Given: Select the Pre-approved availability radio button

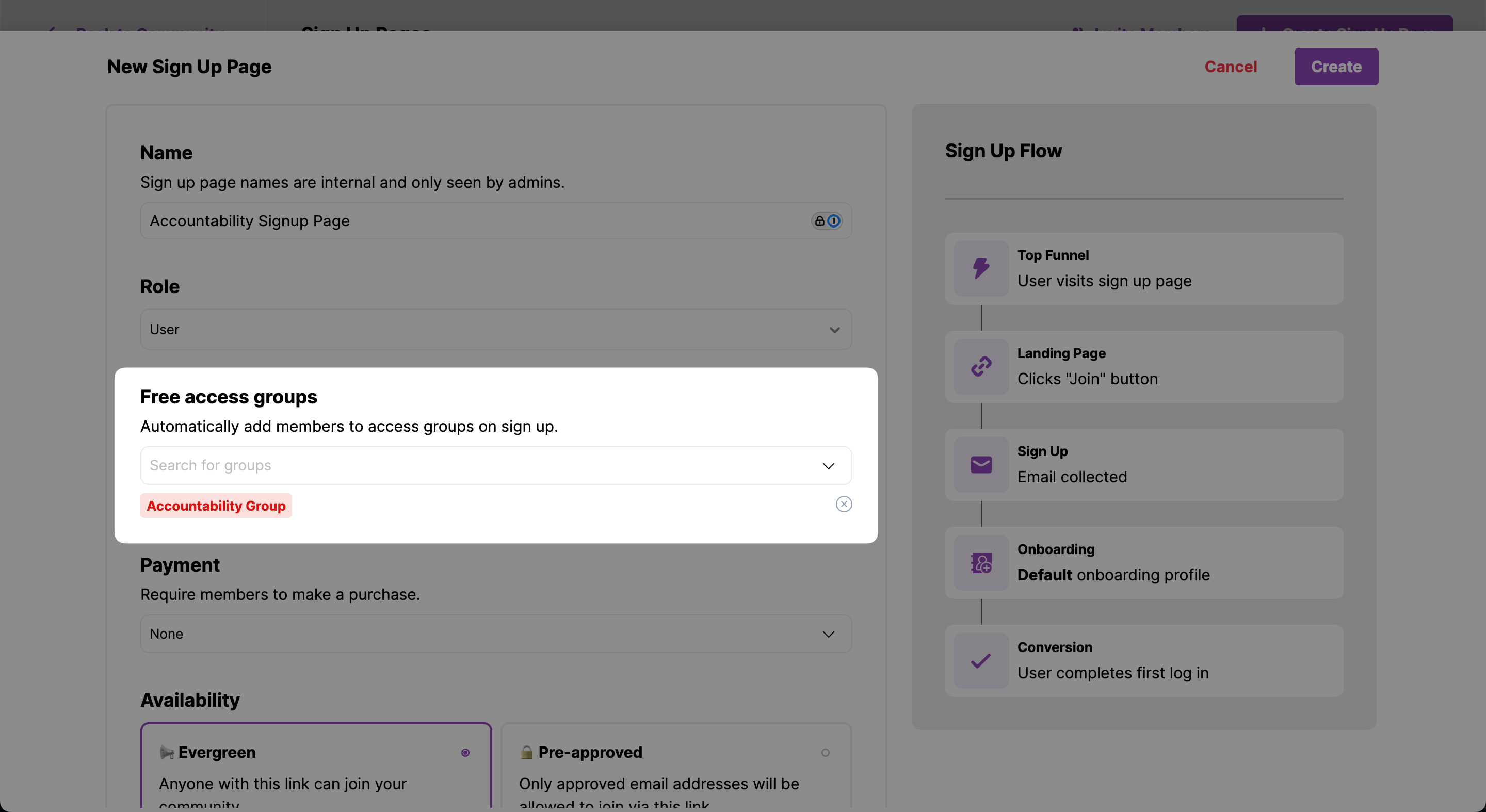Looking at the screenshot, I should pos(825,753).
